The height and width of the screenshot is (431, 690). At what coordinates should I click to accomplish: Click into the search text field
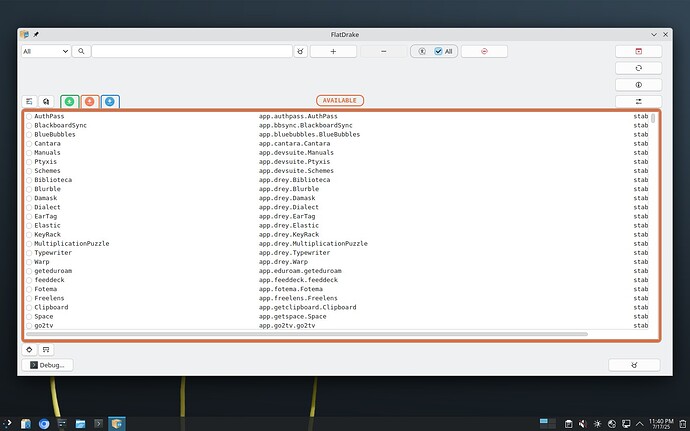pyautogui.click(x=192, y=51)
